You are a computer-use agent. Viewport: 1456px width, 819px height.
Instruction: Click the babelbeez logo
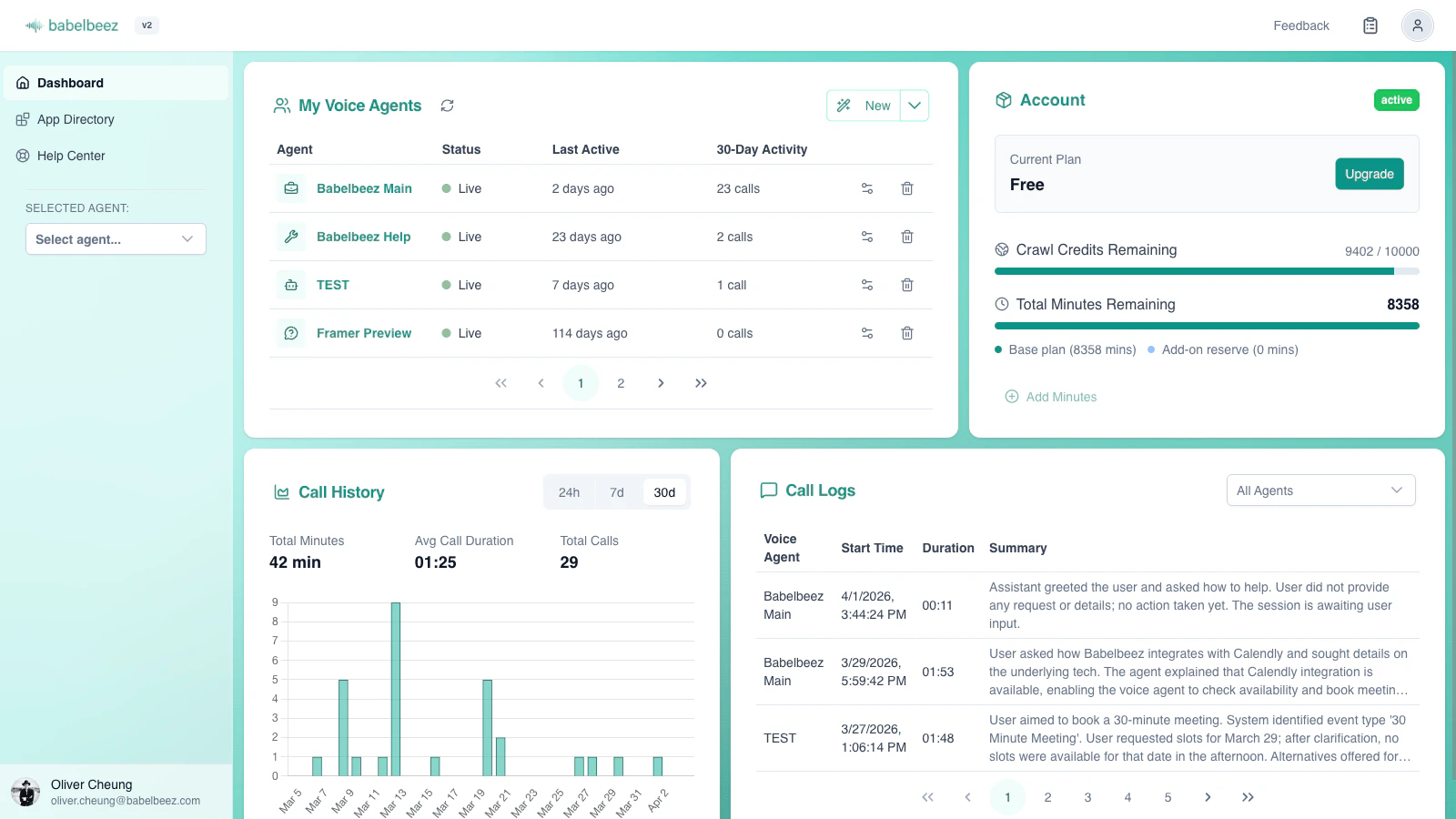tap(72, 25)
